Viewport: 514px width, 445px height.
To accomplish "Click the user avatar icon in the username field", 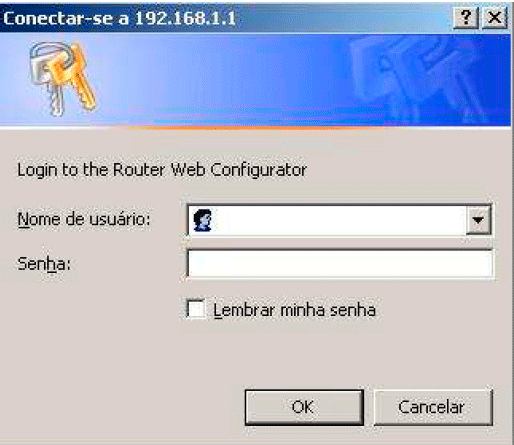I will (x=203, y=220).
